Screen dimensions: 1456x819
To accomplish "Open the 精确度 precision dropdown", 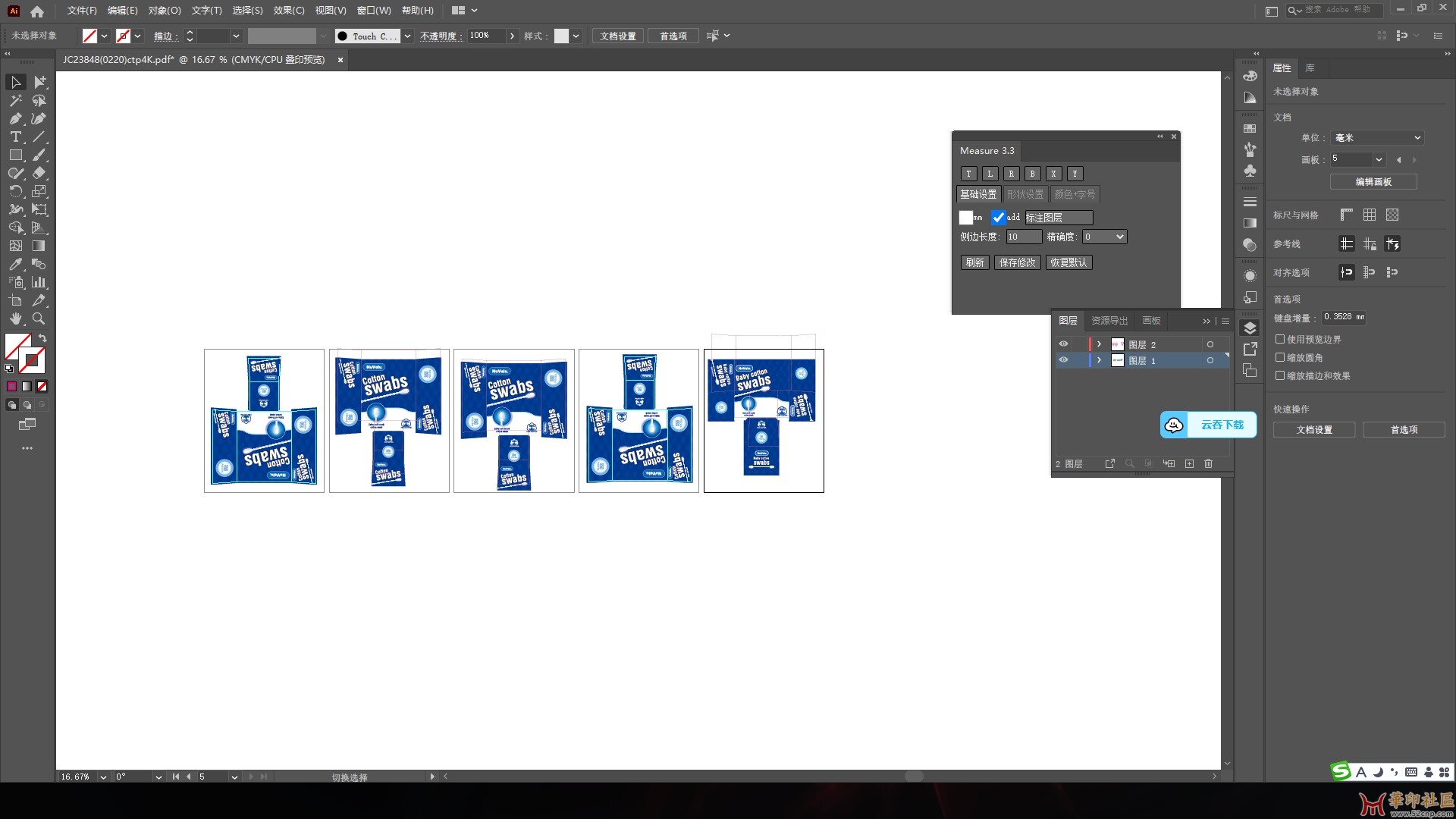I will coord(1104,237).
